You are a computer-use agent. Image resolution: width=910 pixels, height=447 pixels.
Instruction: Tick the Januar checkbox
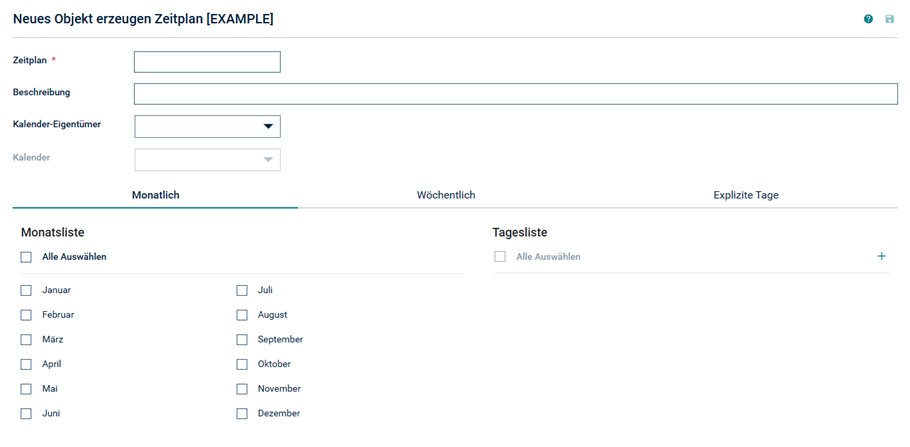(x=26, y=290)
